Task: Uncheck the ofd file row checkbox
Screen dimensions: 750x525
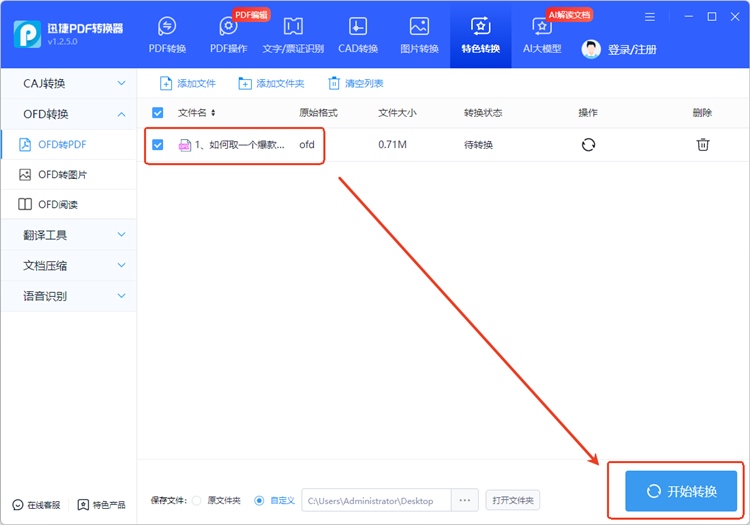Action: [x=157, y=144]
